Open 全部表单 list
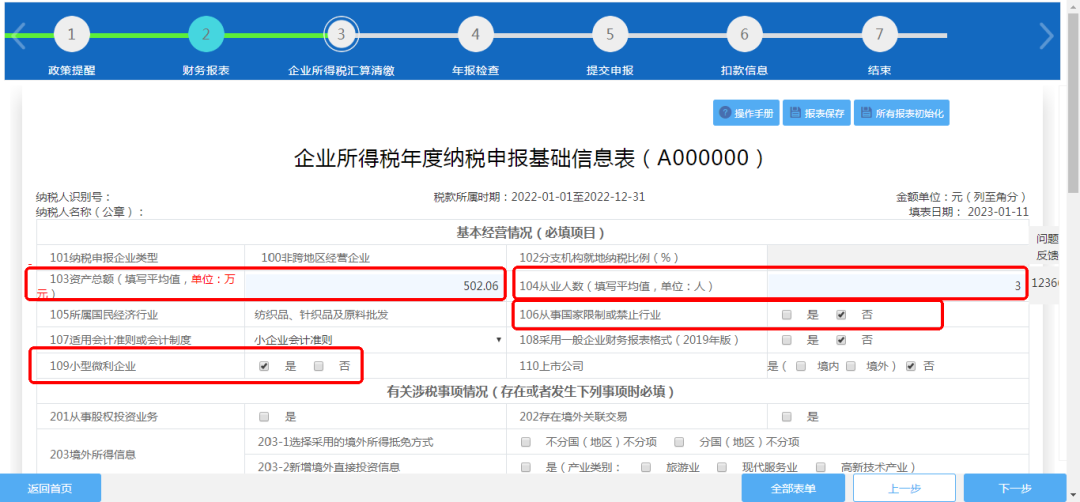This screenshot has width=1080, height=502. [793, 488]
